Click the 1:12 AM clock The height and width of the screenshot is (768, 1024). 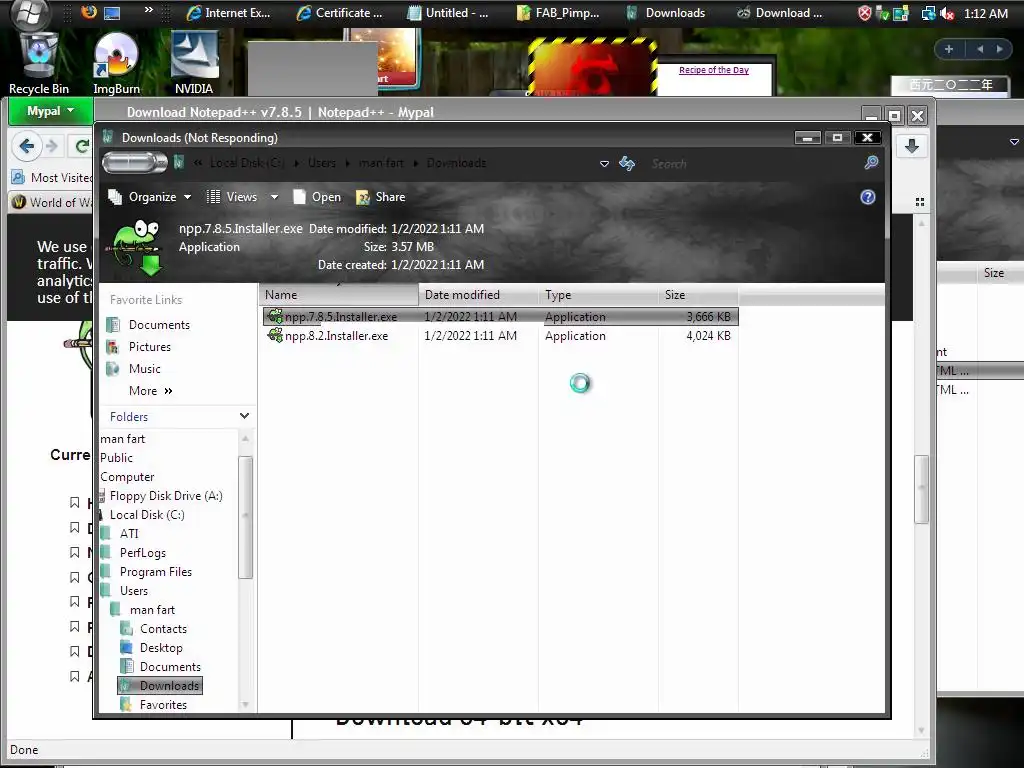986,13
